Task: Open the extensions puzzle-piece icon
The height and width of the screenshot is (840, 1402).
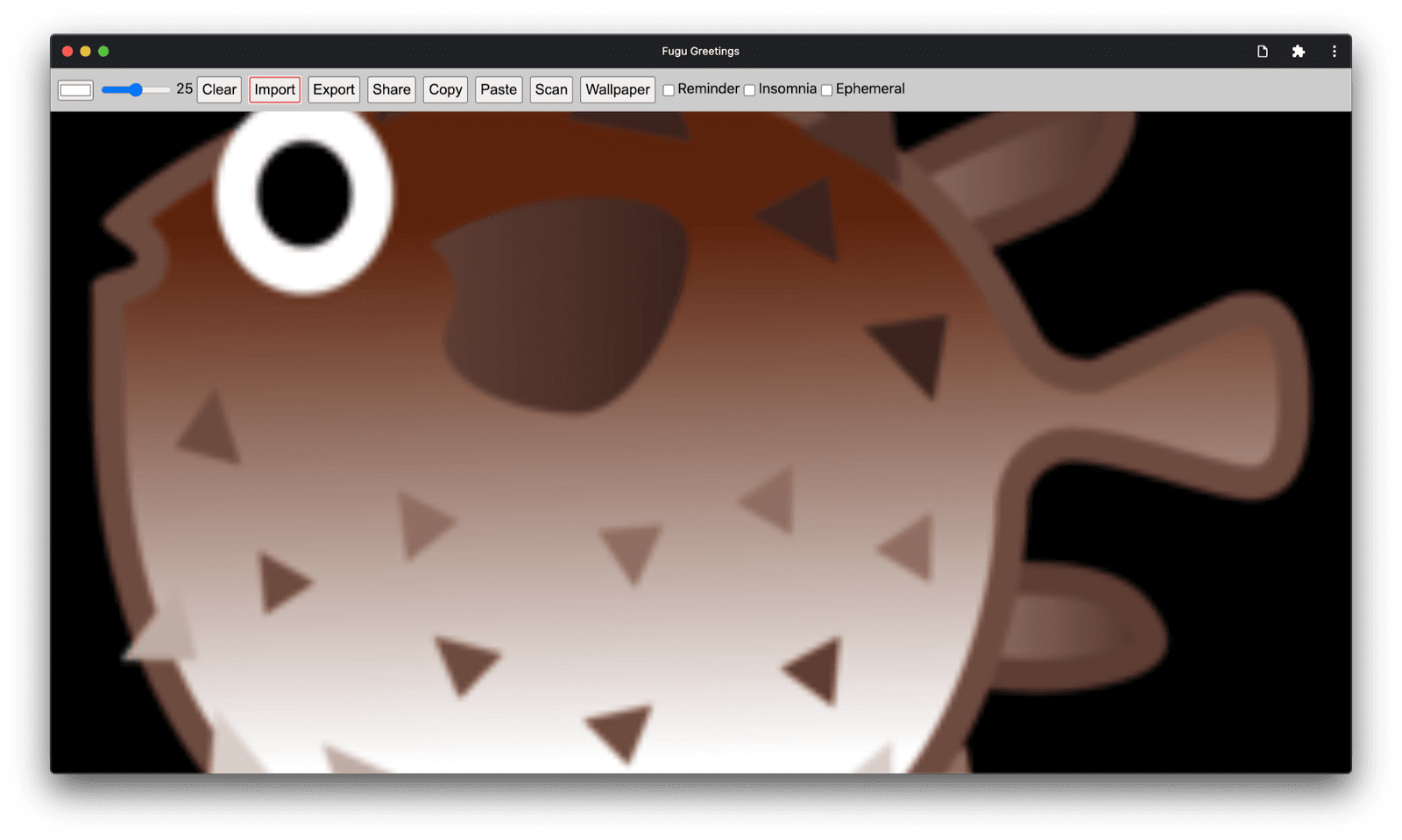Action: tap(1298, 51)
